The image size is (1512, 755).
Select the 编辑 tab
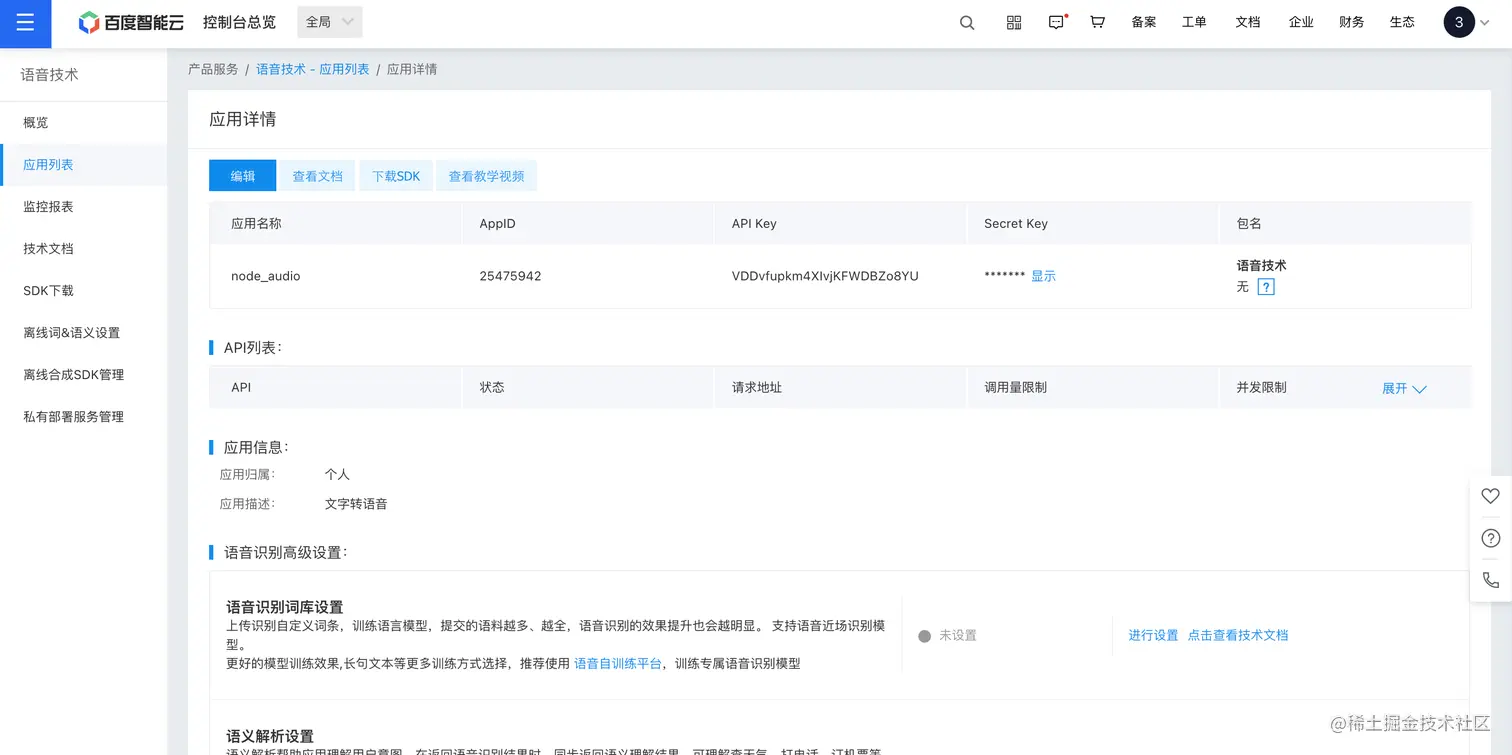tap(242, 175)
